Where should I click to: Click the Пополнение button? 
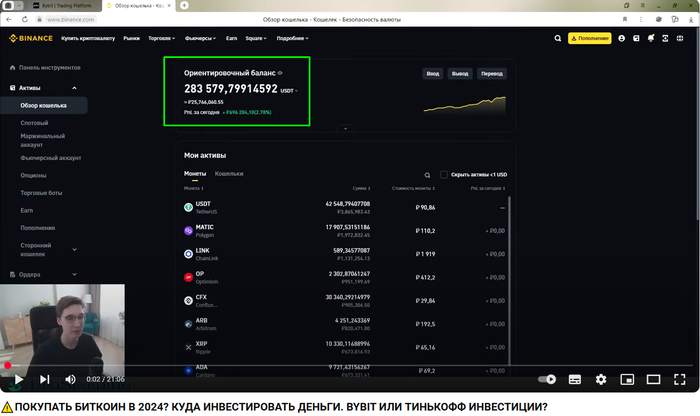pos(590,38)
